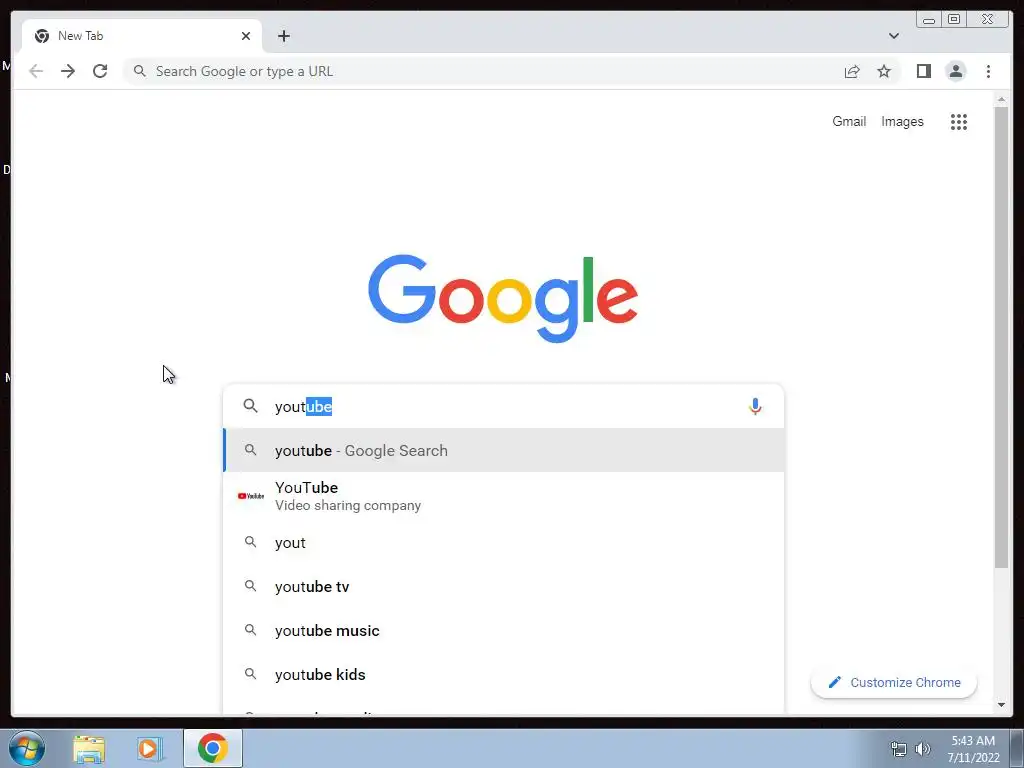Screen dimensions: 1024x768
Task: Close the New Tab tab
Action: (246, 36)
